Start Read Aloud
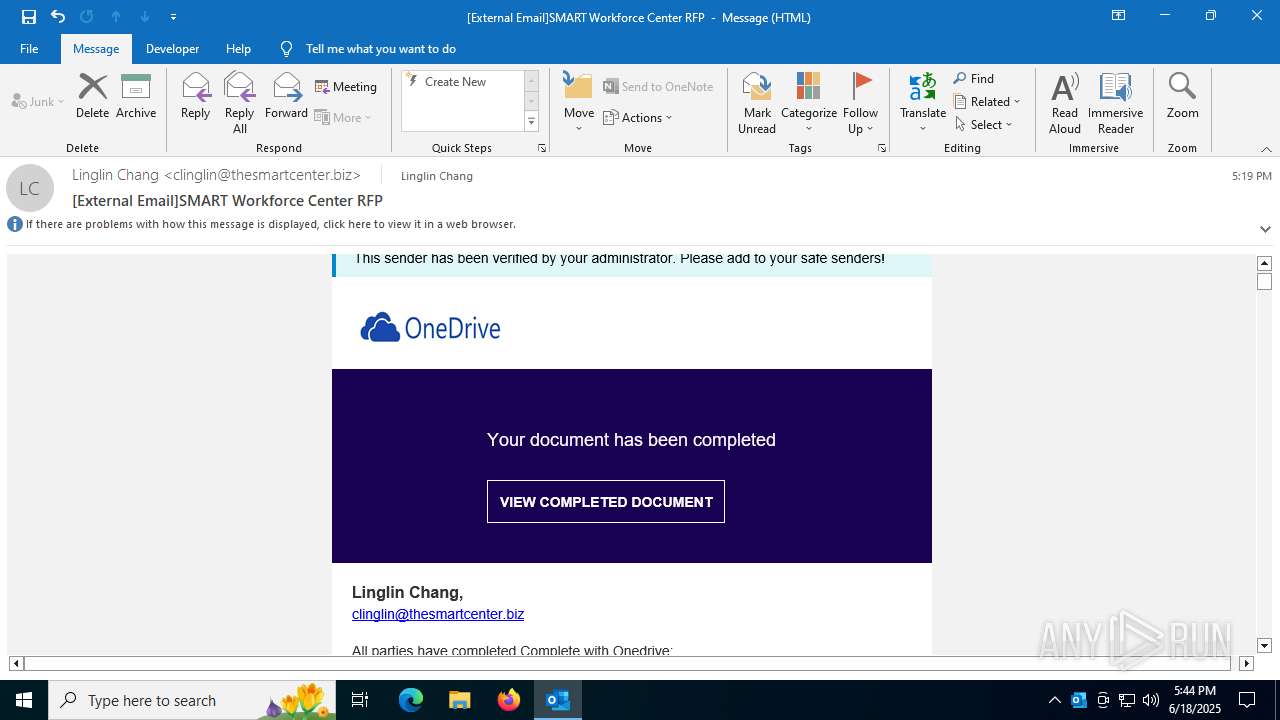The width and height of the screenshot is (1280, 720). coord(1065,103)
